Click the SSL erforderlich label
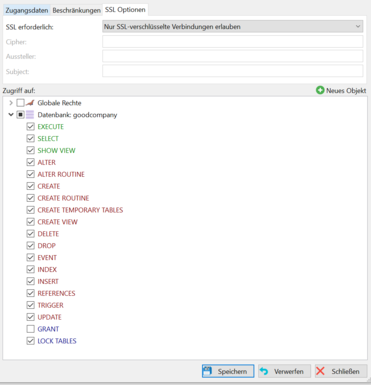 coord(29,27)
